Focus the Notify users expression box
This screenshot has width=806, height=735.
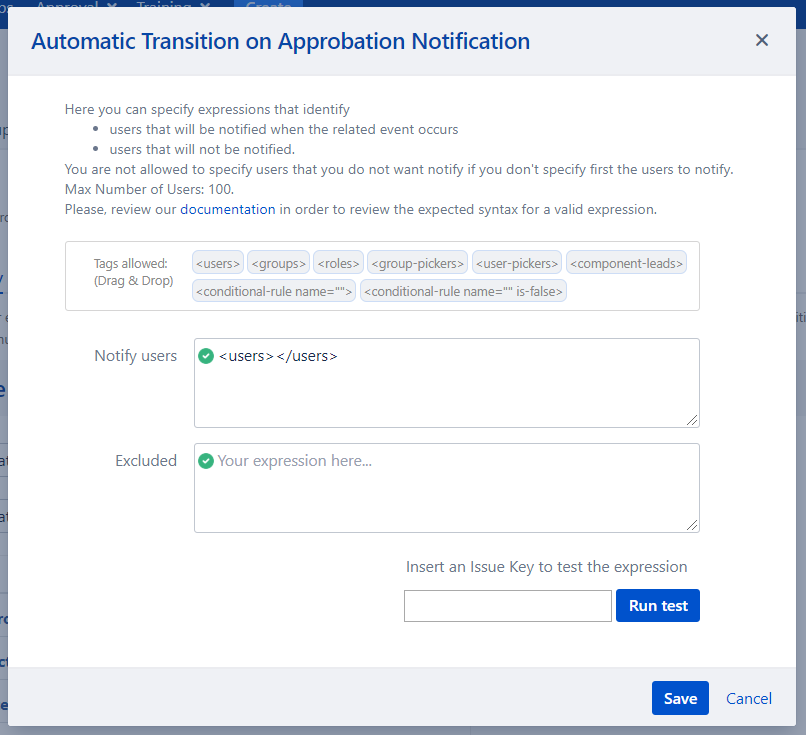tap(446, 390)
